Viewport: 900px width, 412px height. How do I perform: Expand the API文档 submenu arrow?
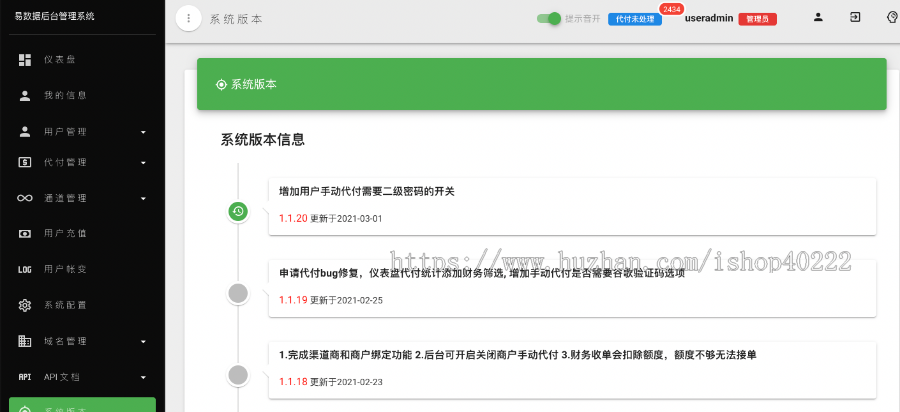click(x=143, y=377)
